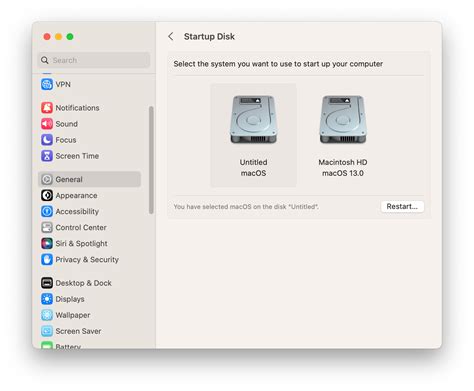The width and height of the screenshot is (474, 391).
Task: Open the Sound sidebar label
Action: pos(67,124)
